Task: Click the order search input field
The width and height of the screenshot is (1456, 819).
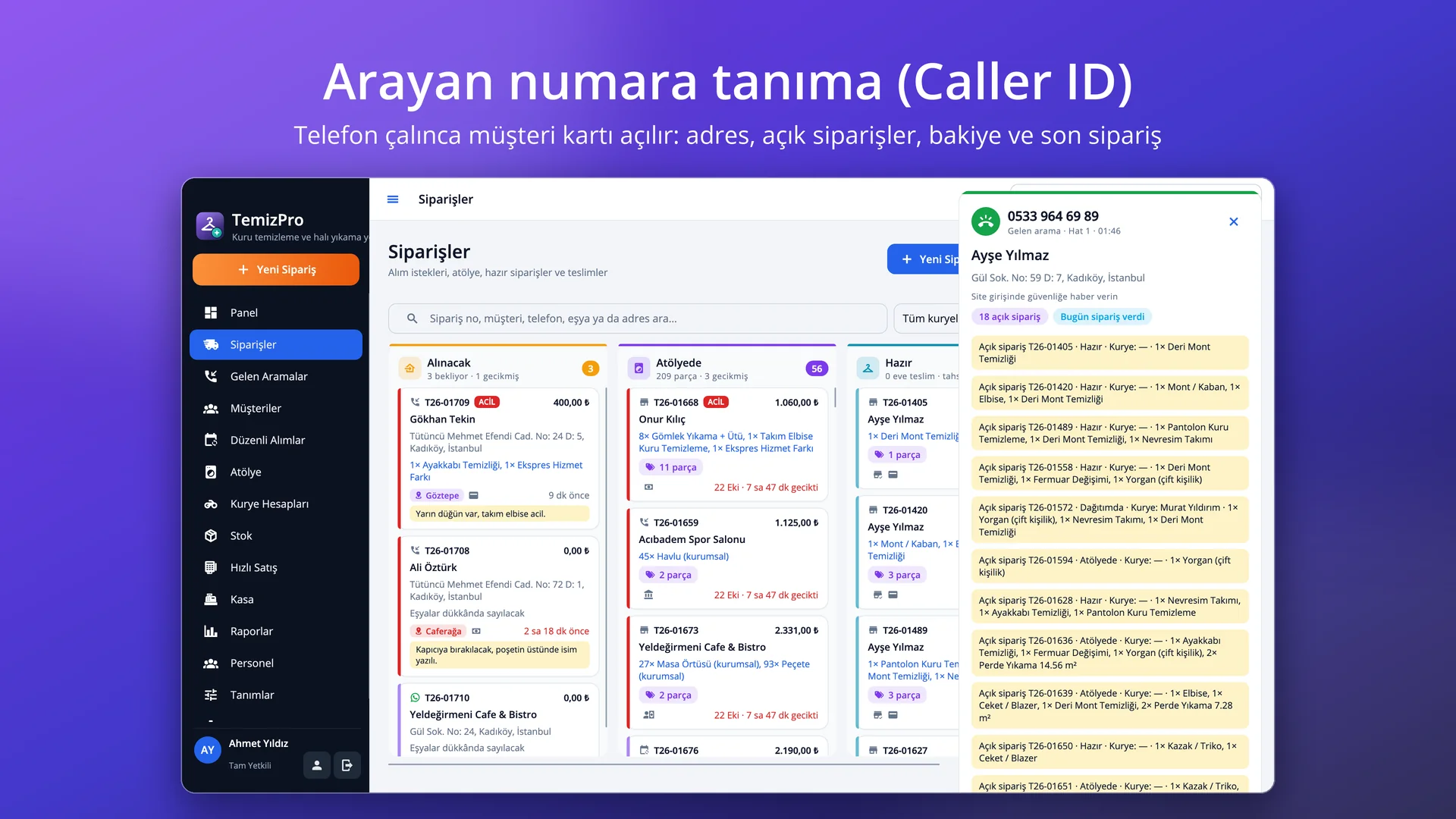Action: coord(638,318)
